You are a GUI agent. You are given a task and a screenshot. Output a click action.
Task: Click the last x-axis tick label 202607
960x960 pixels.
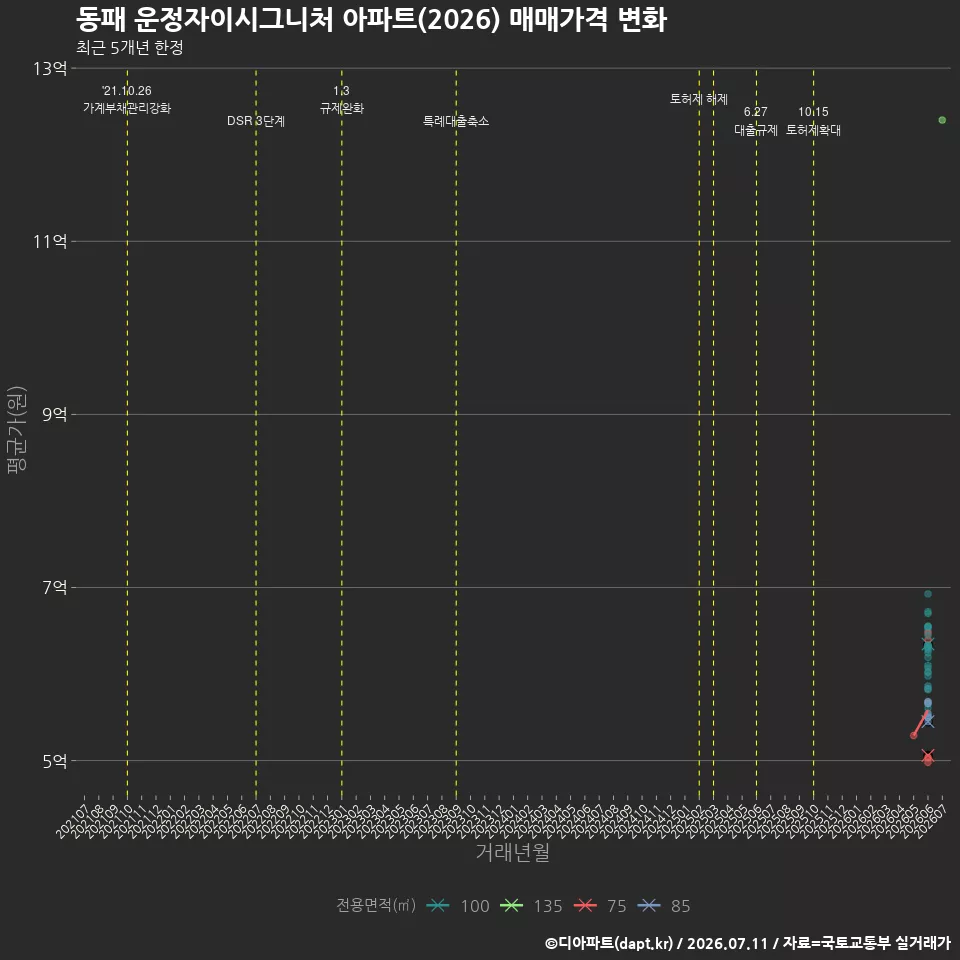[931, 821]
